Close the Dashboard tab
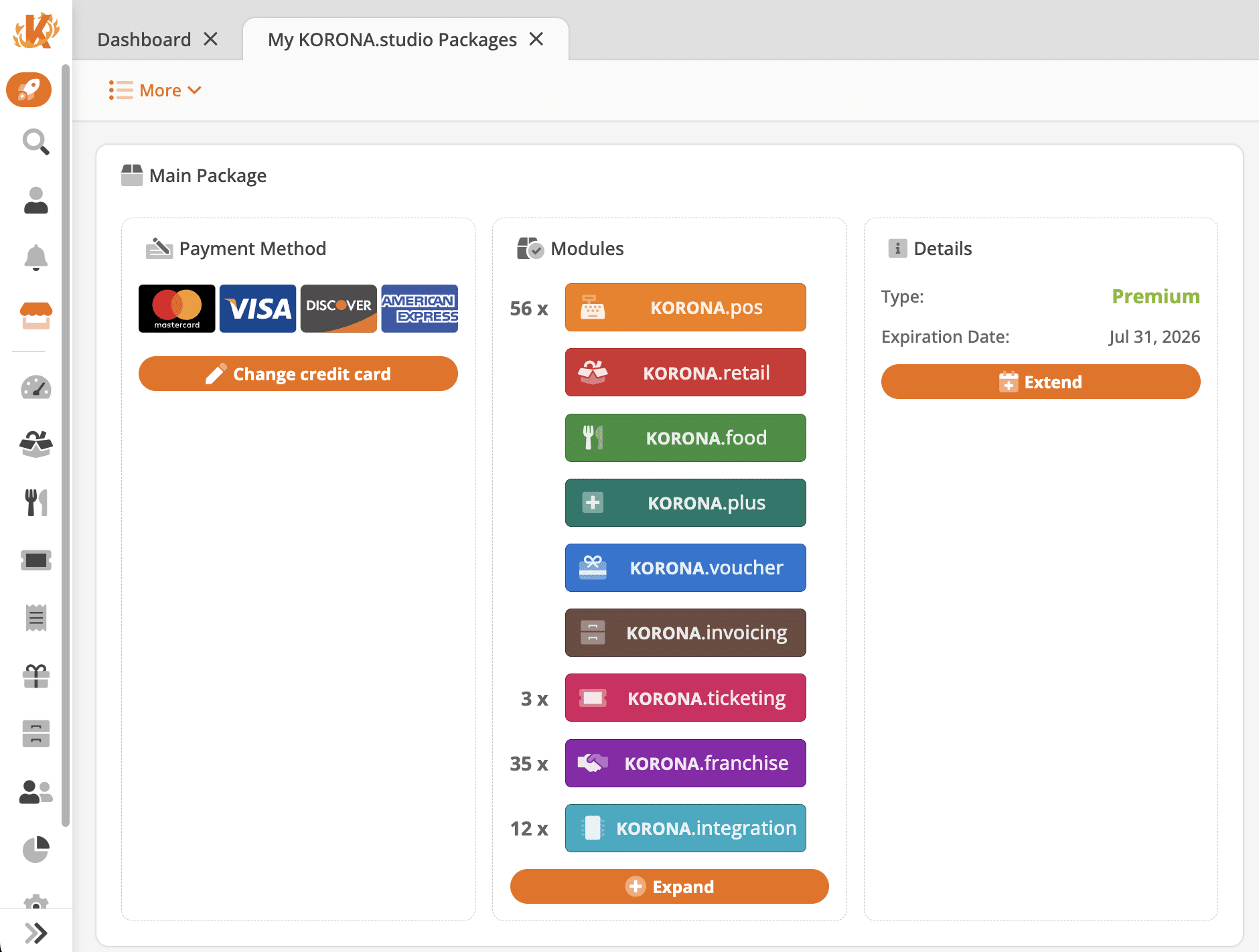This screenshot has width=1259, height=952. [211, 39]
